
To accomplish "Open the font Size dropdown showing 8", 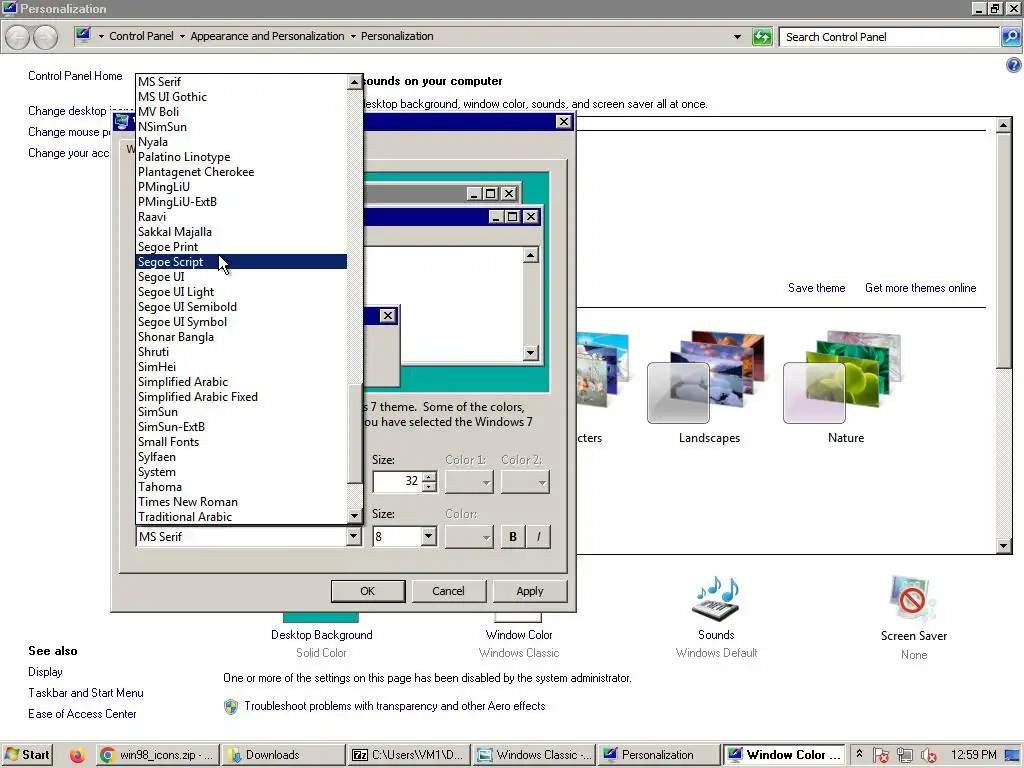I will pyautogui.click(x=428, y=537).
